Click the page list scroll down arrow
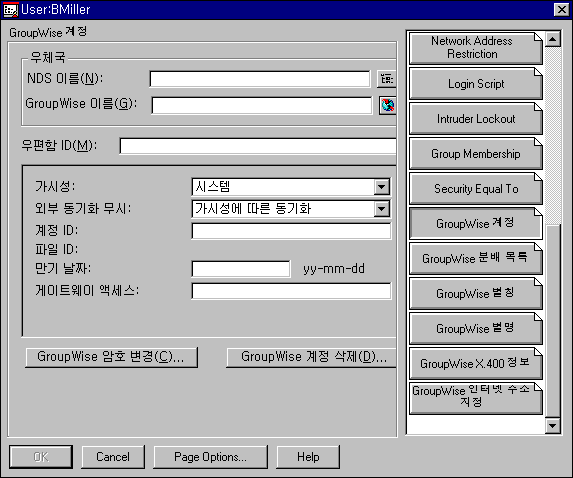573x478 pixels. [x=553, y=426]
